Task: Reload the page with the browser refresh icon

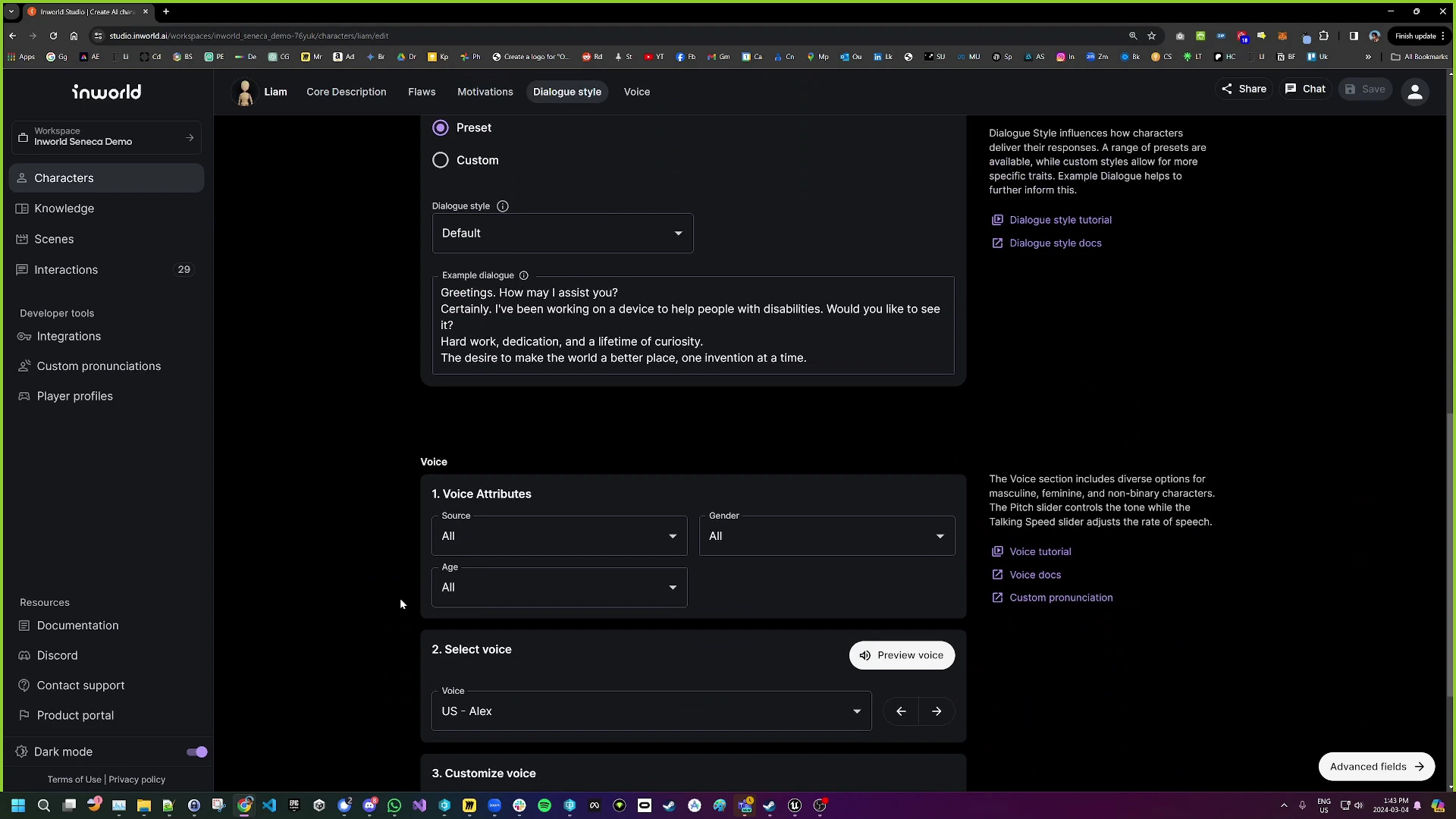Action: coord(53,36)
